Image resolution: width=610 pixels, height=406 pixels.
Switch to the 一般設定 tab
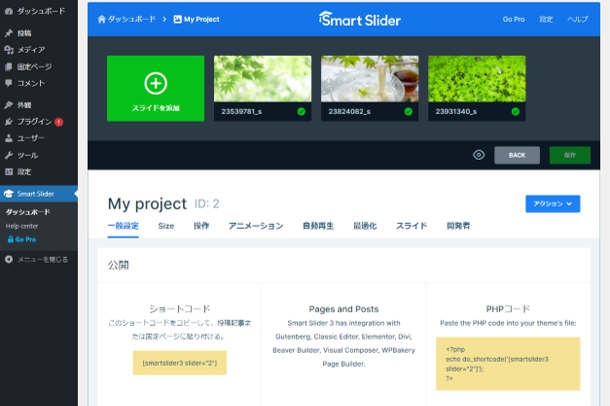123,226
